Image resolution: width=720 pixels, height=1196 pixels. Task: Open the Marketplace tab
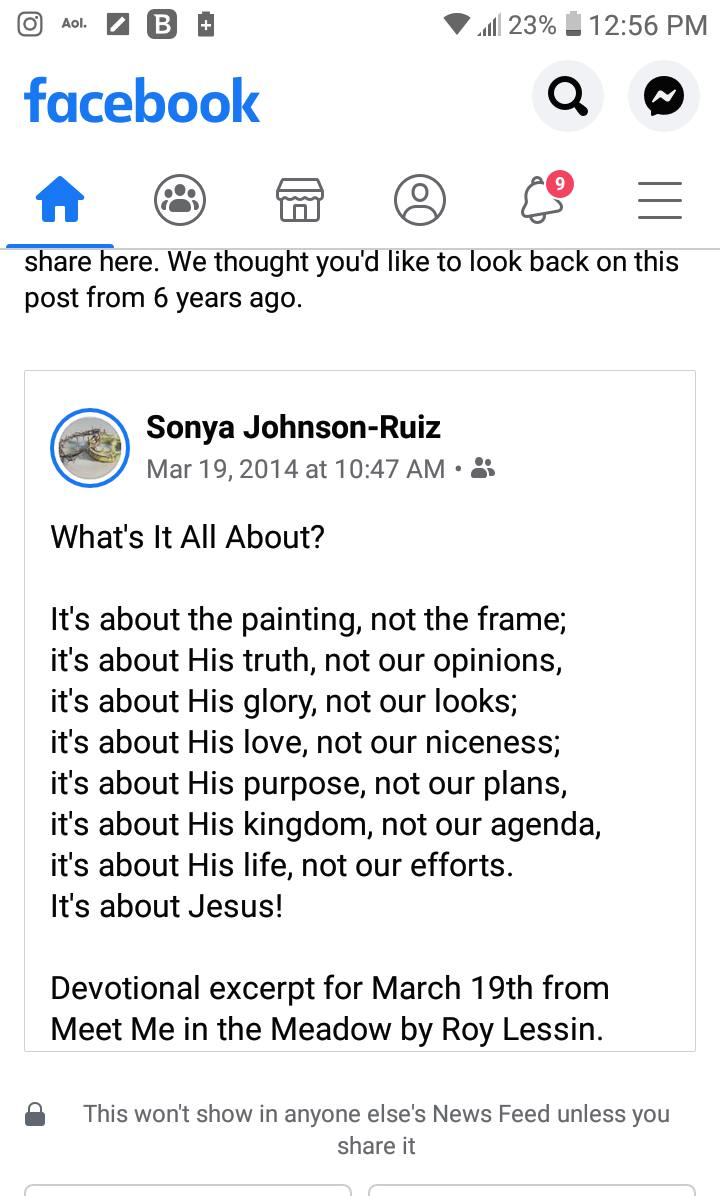[300, 200]
